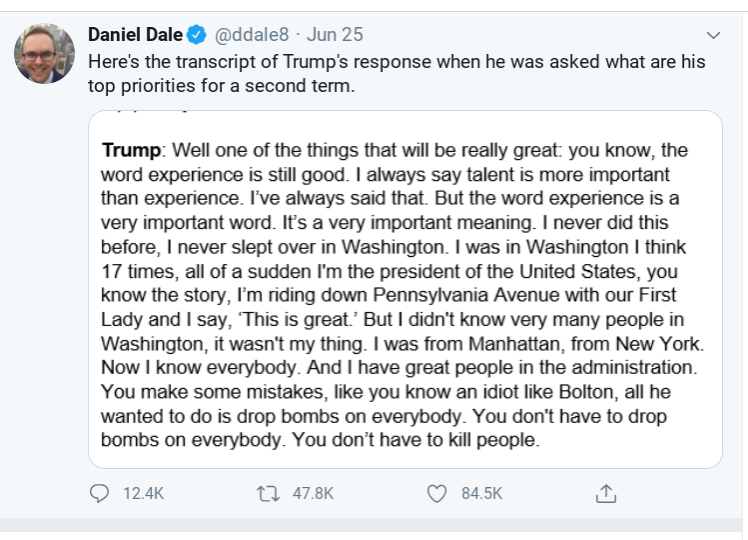Click the 84.5K like count
The height and width of the screenshot is (540, 748).
pos(480,493)
